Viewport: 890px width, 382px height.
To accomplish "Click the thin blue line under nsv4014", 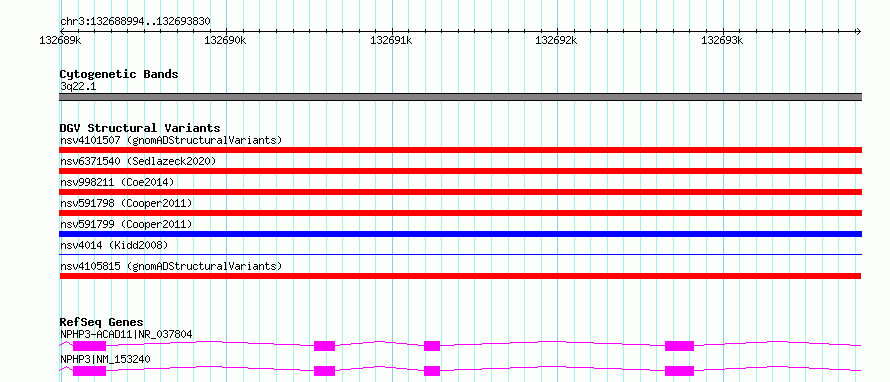I will pos(460,255).
